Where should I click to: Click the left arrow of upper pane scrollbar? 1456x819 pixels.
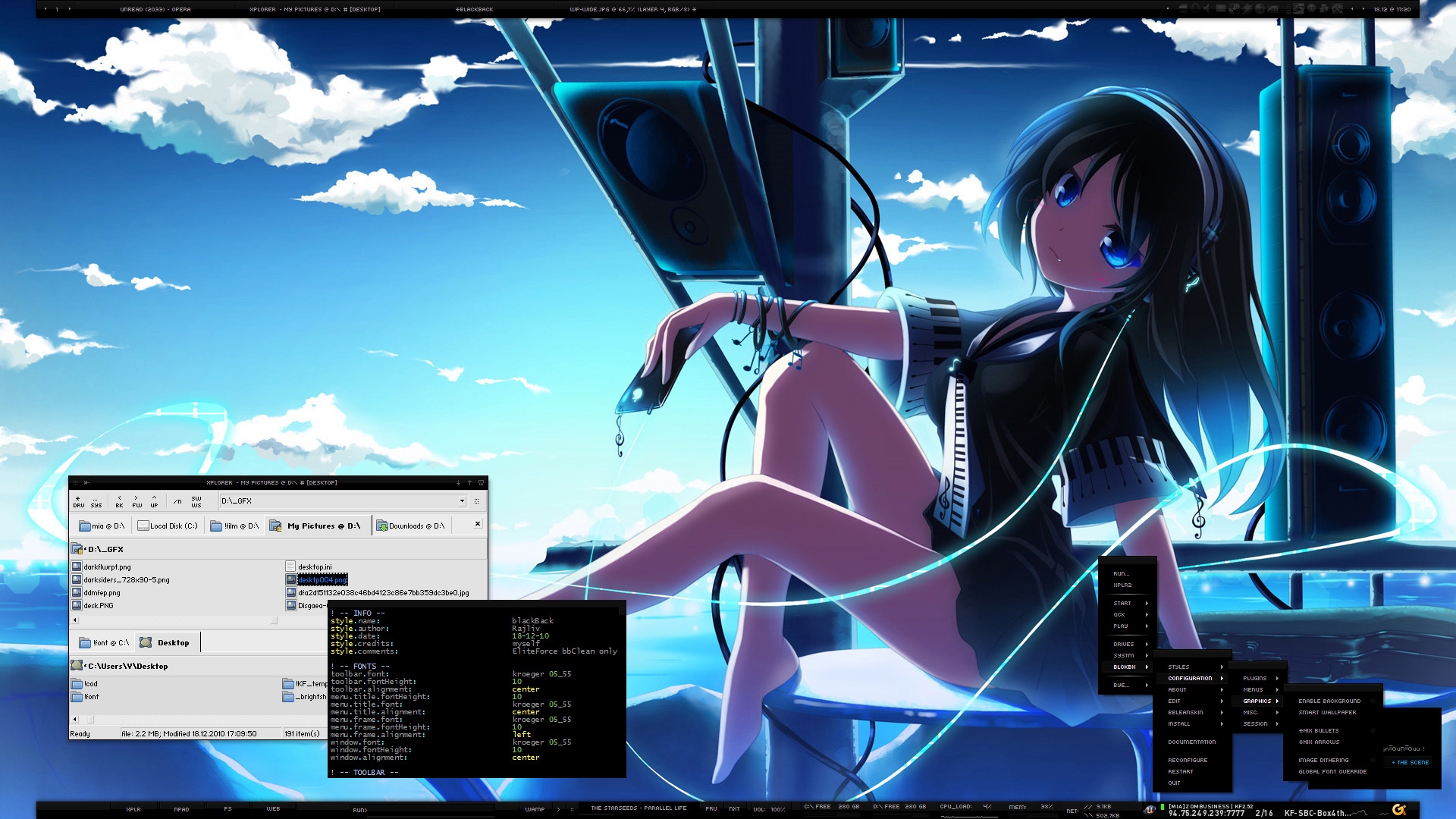pos(74,620)
